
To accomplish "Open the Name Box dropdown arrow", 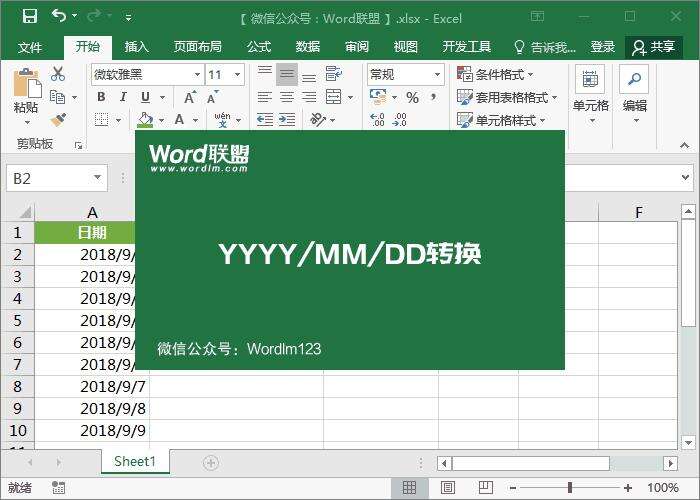I will coord(97,178).
